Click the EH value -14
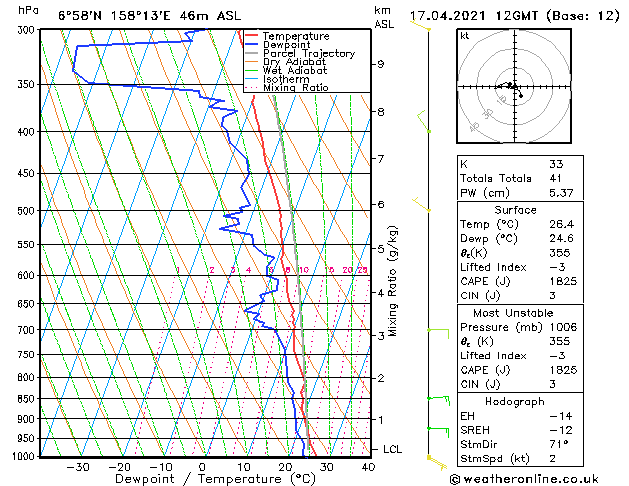This screenshot has width=629, height=486. (x=561, y=416)
